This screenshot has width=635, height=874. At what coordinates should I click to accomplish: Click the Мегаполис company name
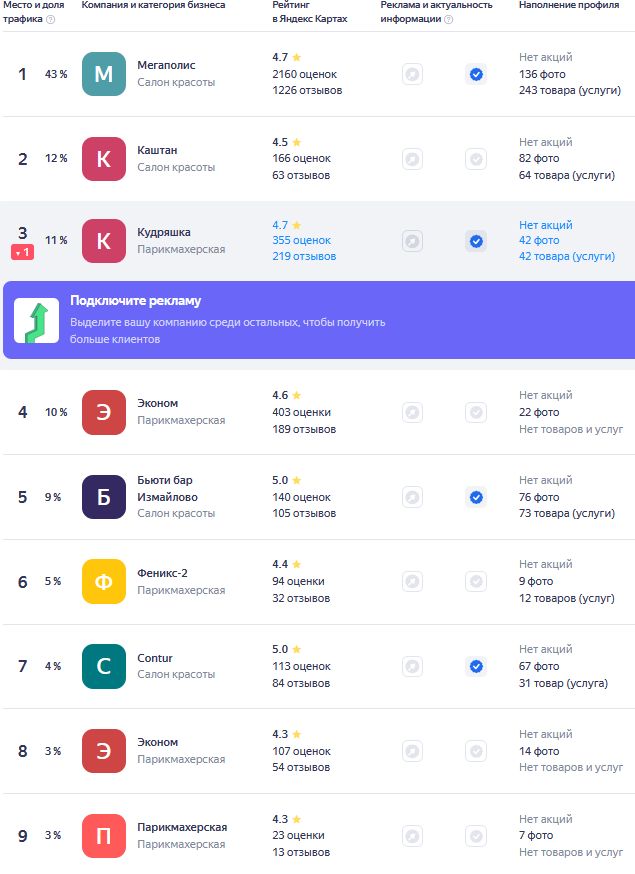pos(166,65)
